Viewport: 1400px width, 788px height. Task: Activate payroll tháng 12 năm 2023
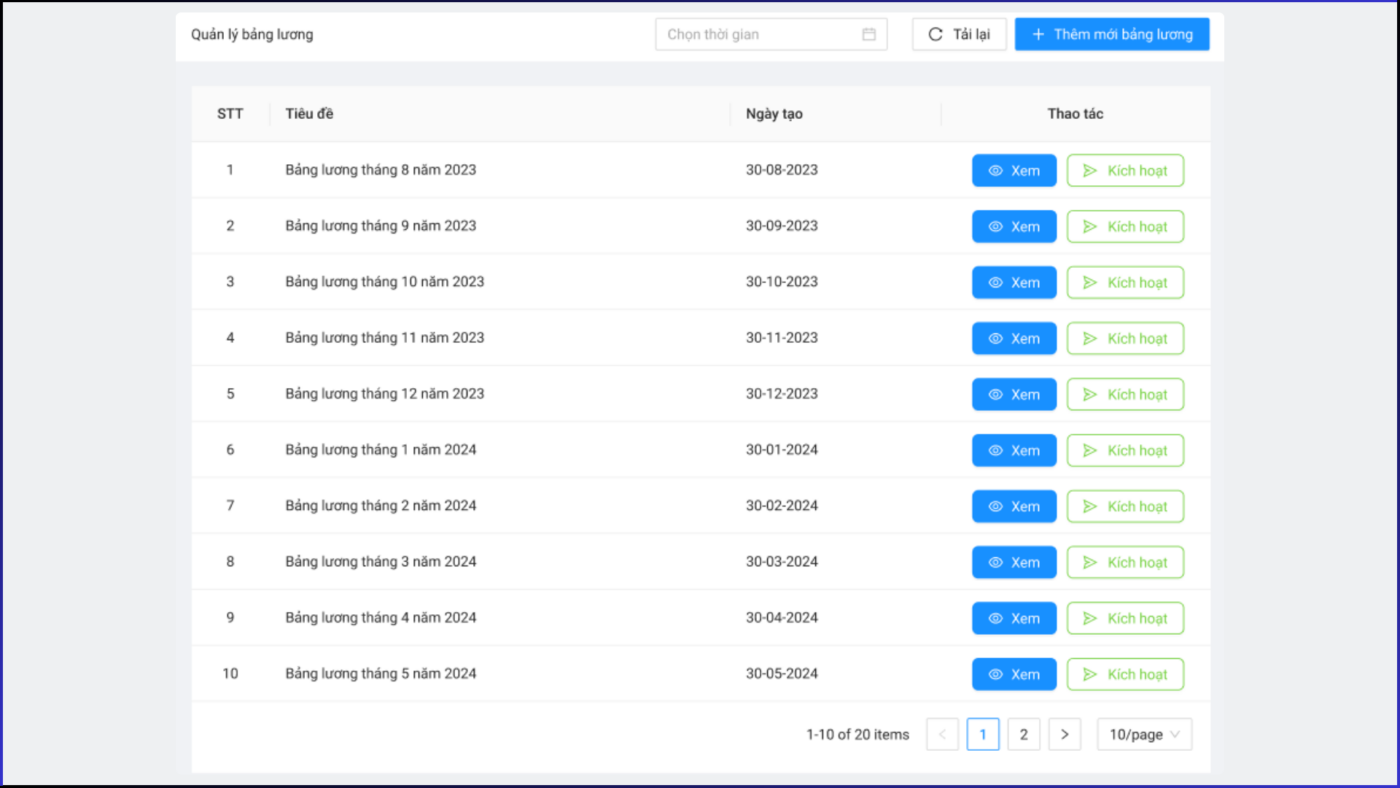pyautogui.click(x=1125, y=394)
